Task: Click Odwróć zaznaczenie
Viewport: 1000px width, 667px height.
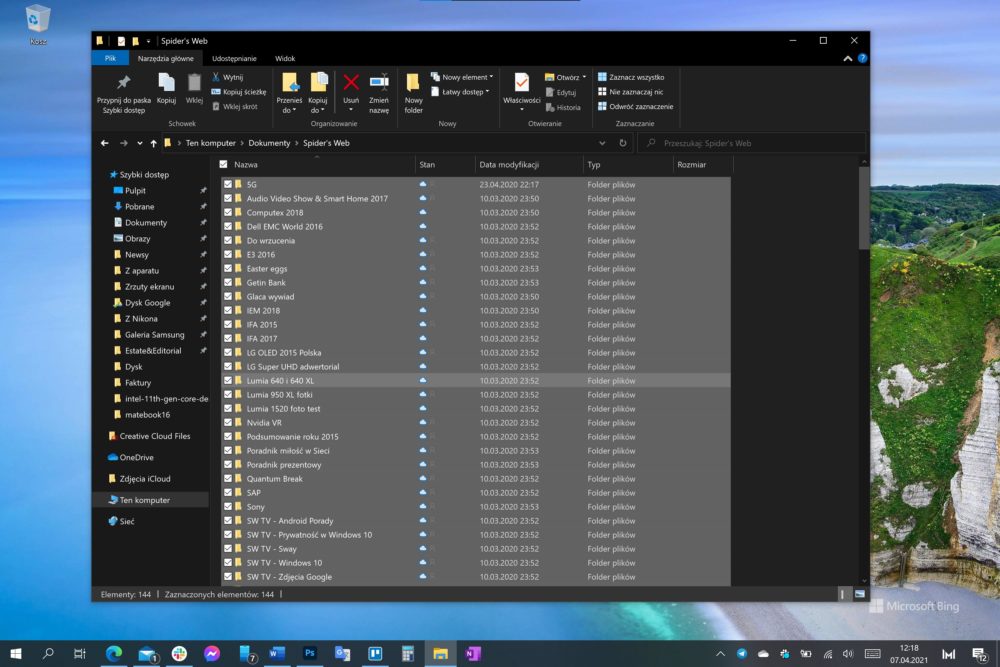Action: coord(635,106)
